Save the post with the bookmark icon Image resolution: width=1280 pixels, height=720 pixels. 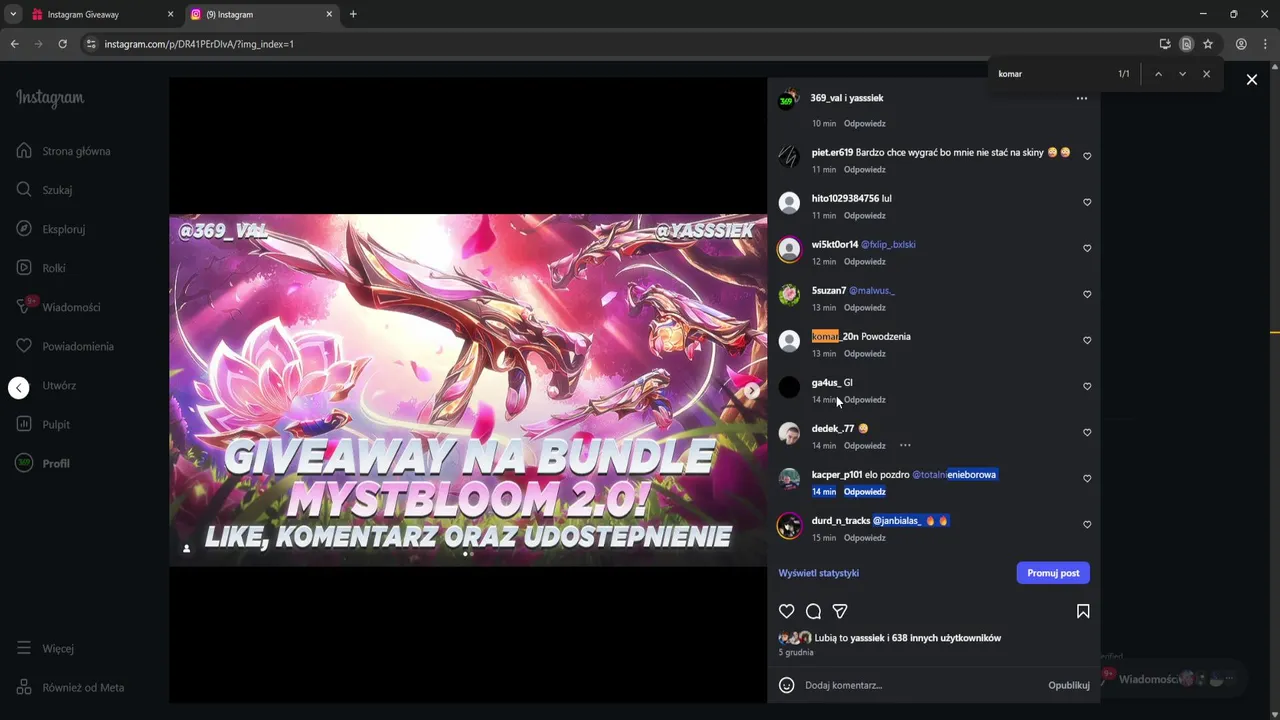click(x=1083, y=611)
